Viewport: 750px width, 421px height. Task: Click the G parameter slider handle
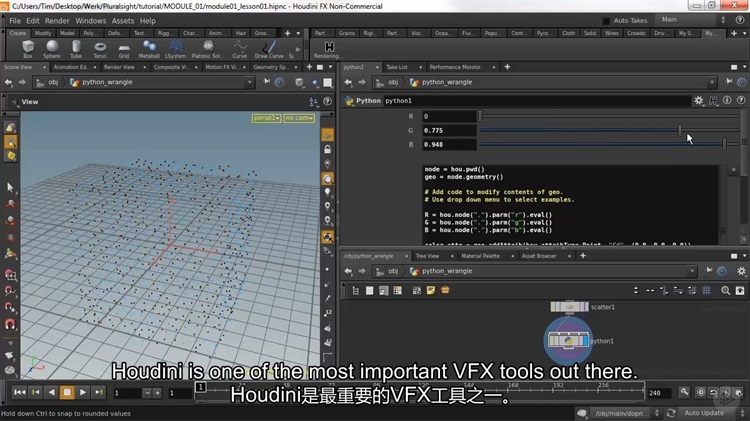[x=680, y=130]
